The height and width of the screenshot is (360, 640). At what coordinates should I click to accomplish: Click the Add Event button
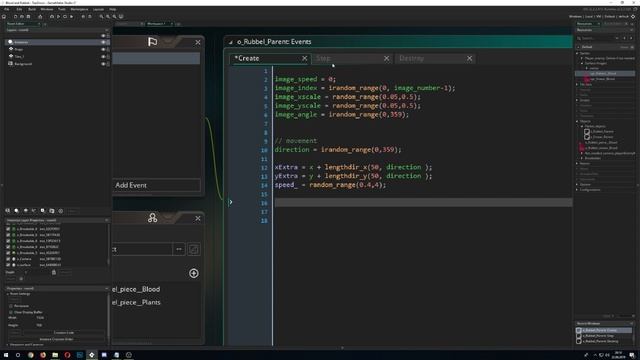(x=156, y=185)
